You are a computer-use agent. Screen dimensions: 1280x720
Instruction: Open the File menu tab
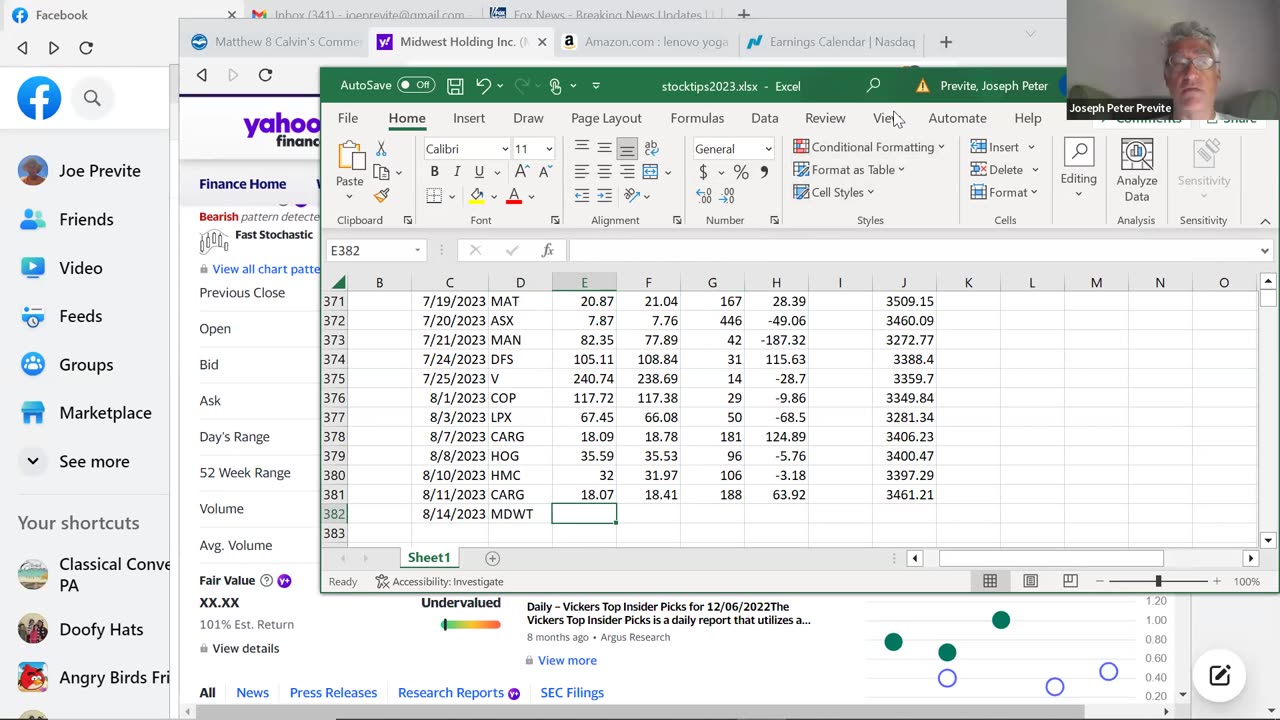(348, 118)
